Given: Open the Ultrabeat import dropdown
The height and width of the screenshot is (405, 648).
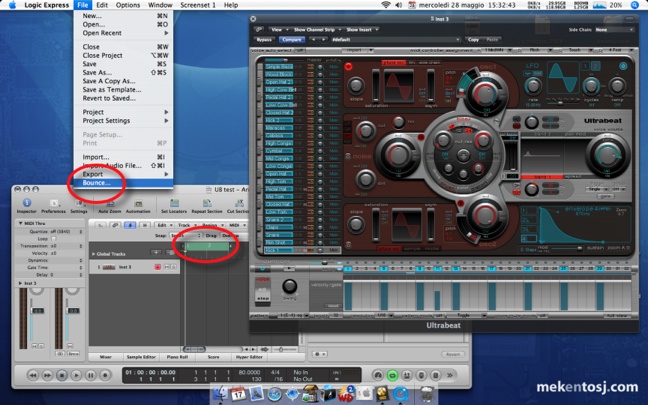Looking at the screenshot, I should coord(357,50).
